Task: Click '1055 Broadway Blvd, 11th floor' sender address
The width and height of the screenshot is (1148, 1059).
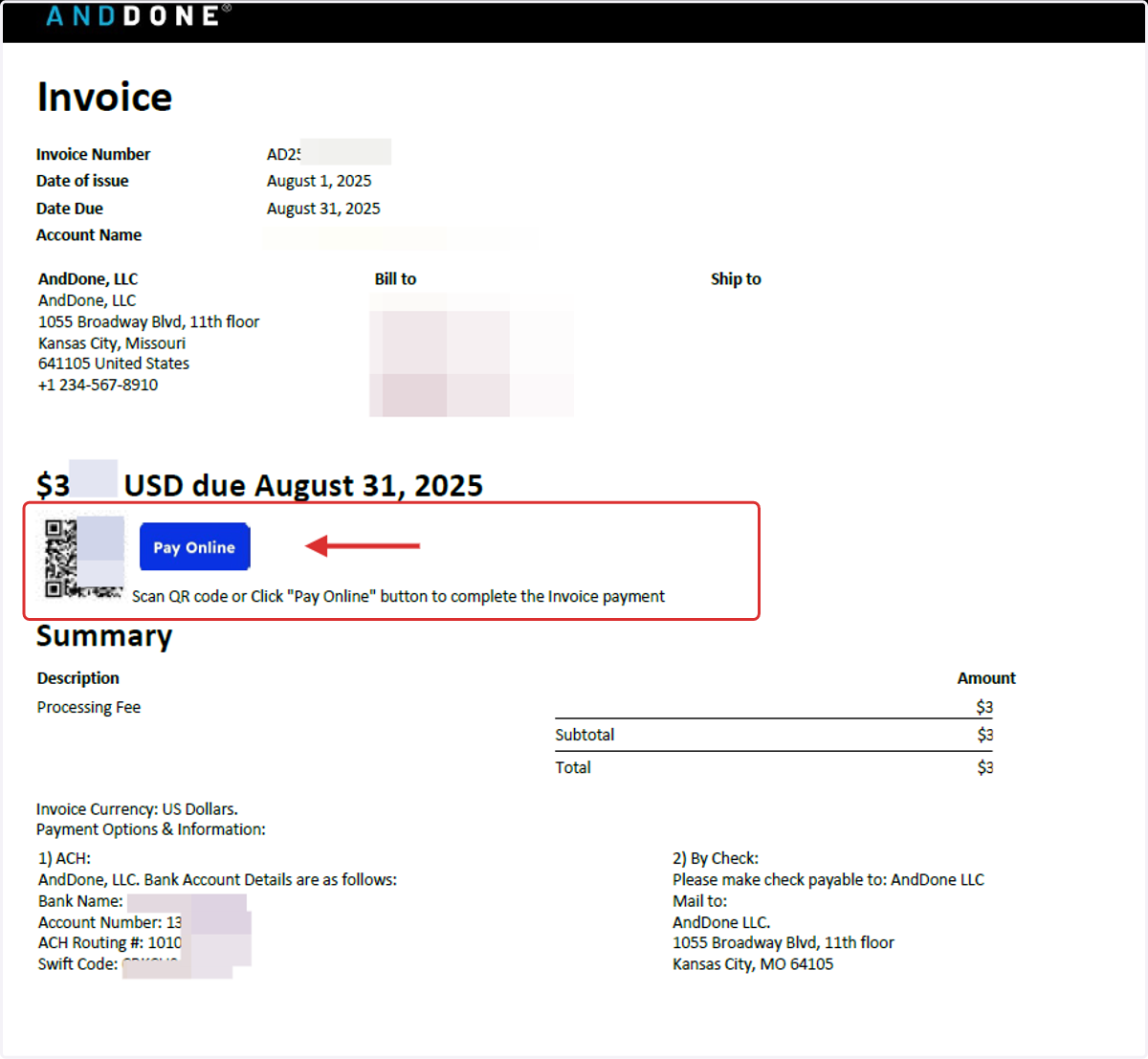Action: (148, 322)
